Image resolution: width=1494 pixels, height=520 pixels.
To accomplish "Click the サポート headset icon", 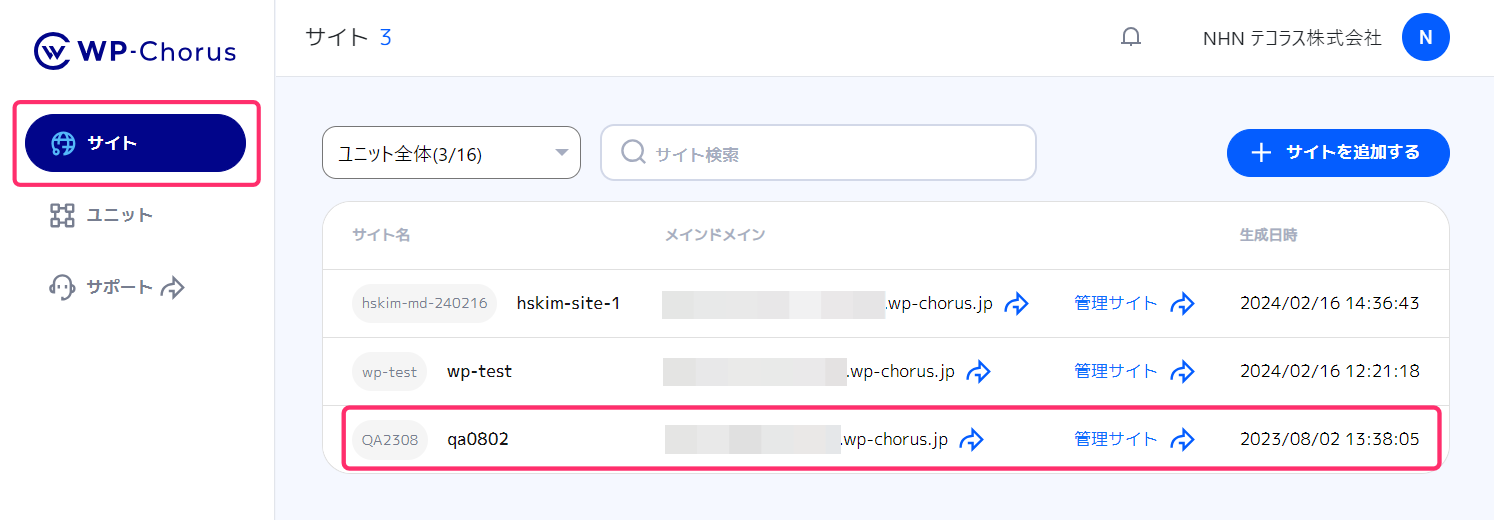I will 62,287.
